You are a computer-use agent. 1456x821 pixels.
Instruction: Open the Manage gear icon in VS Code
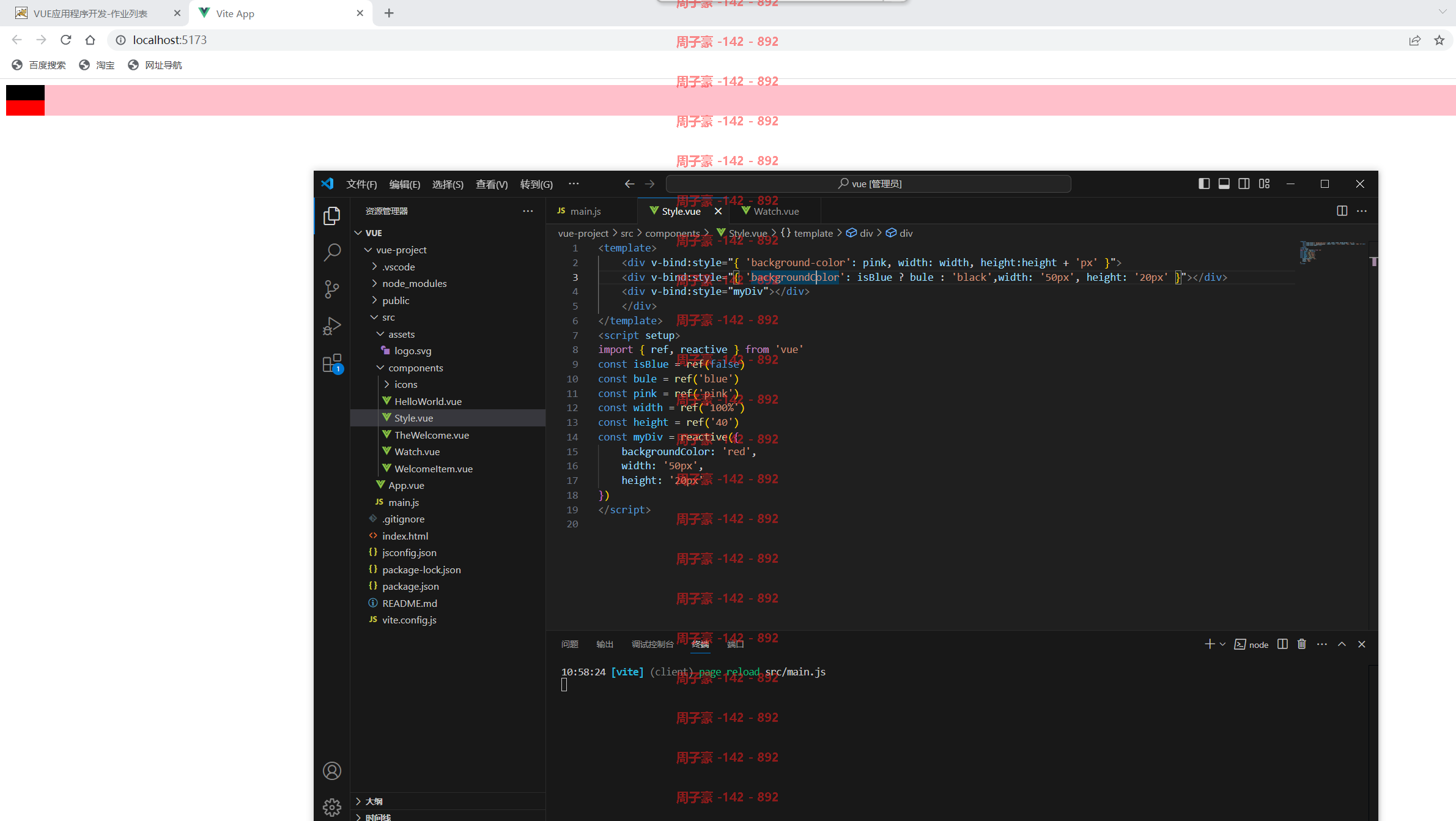[332, 808]
